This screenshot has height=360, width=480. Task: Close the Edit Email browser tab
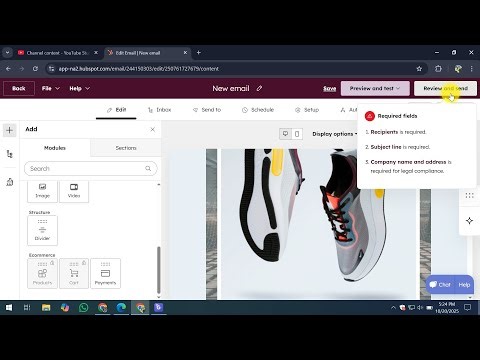[185, 53]
